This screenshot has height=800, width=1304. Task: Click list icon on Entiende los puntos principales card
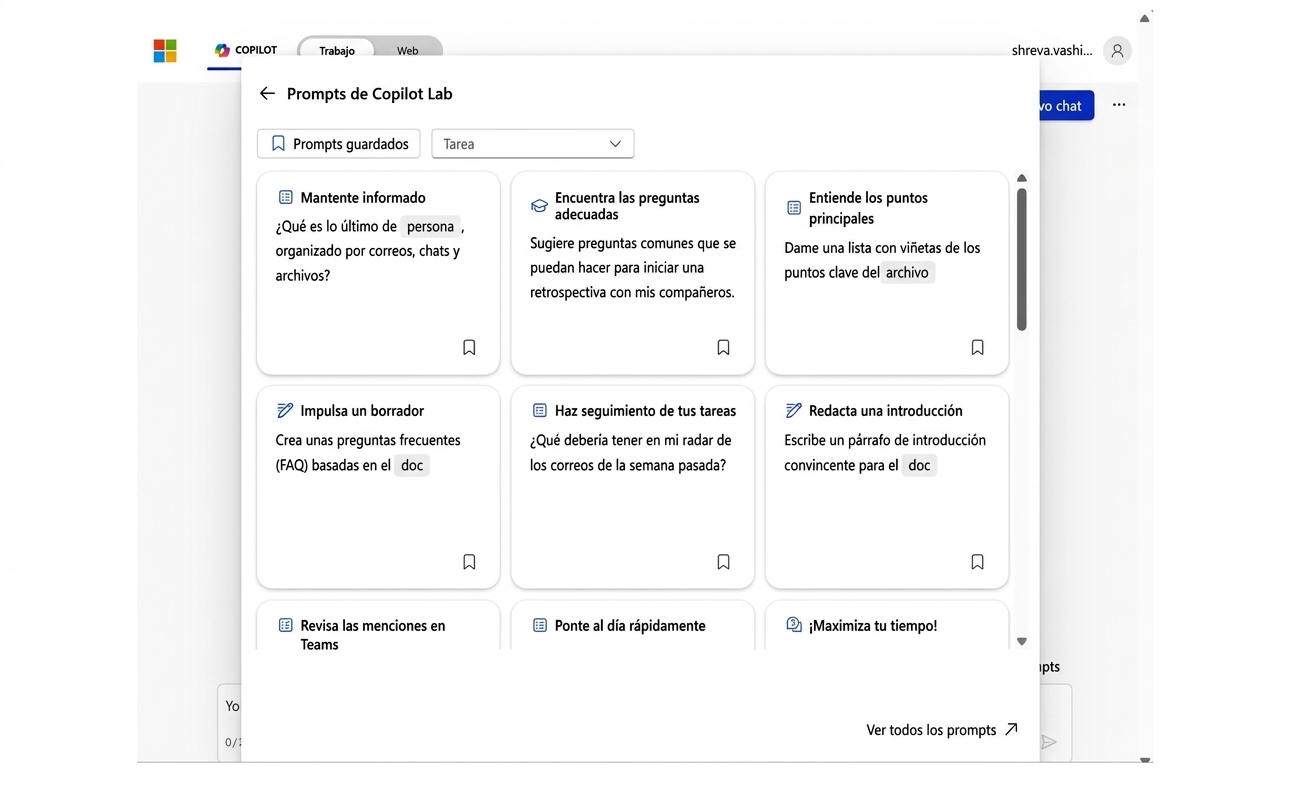pyautogui.click(x=794, y=208)
